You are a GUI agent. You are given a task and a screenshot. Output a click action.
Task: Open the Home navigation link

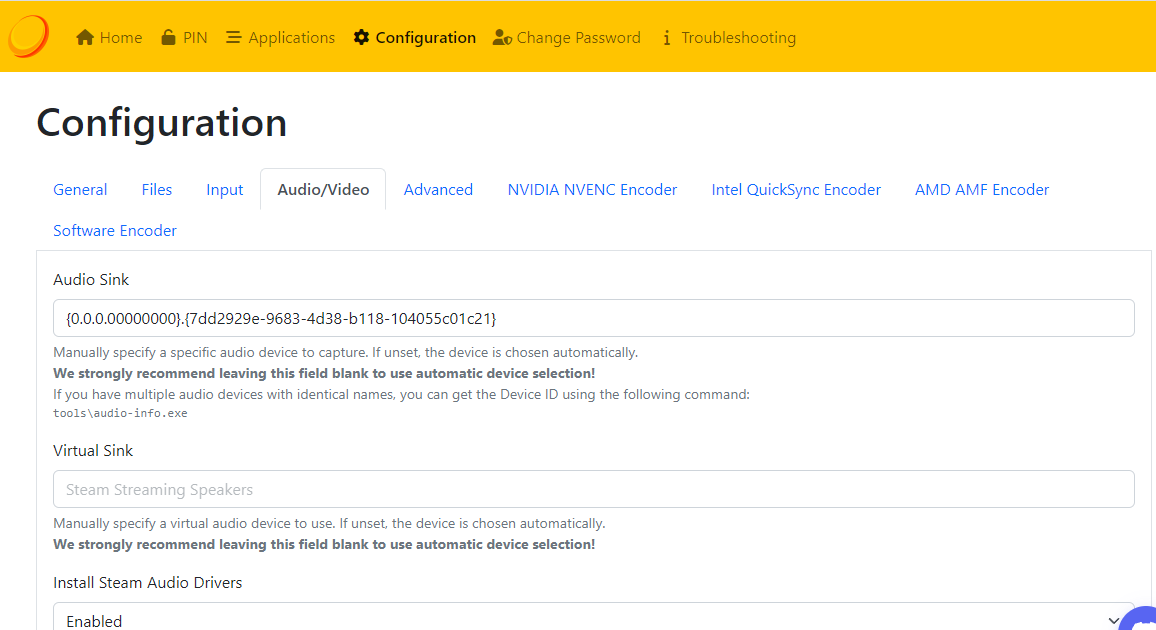[x=109, y=38]
